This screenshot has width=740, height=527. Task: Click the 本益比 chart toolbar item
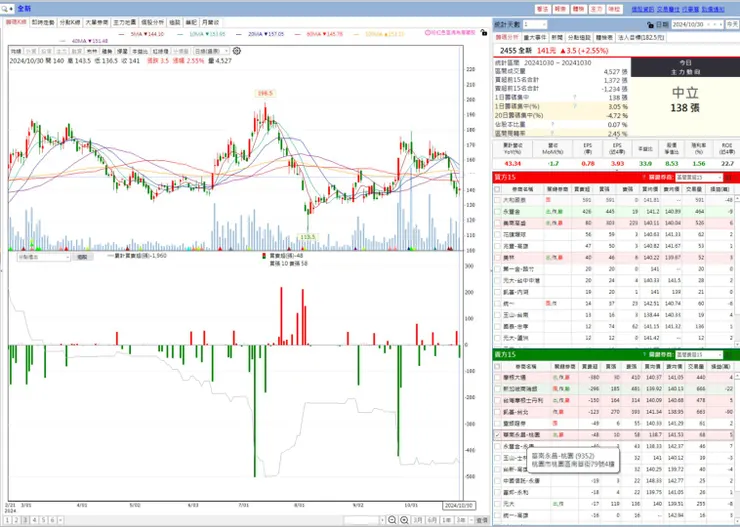click(x=140, y=51)
